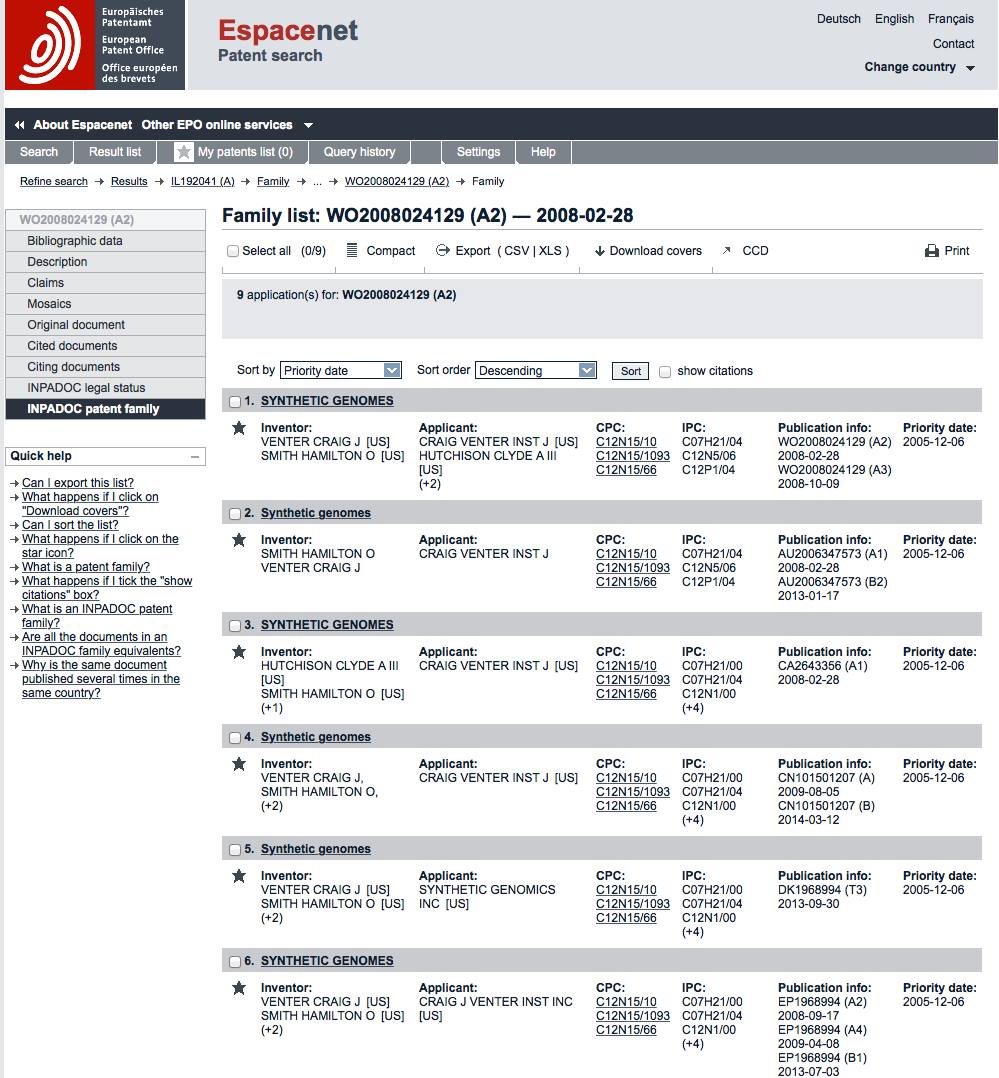This screenshot has height=1078, width=999.
Task: Star the CN101501207 Synthetic genomes result
Action: click(239, 764)
